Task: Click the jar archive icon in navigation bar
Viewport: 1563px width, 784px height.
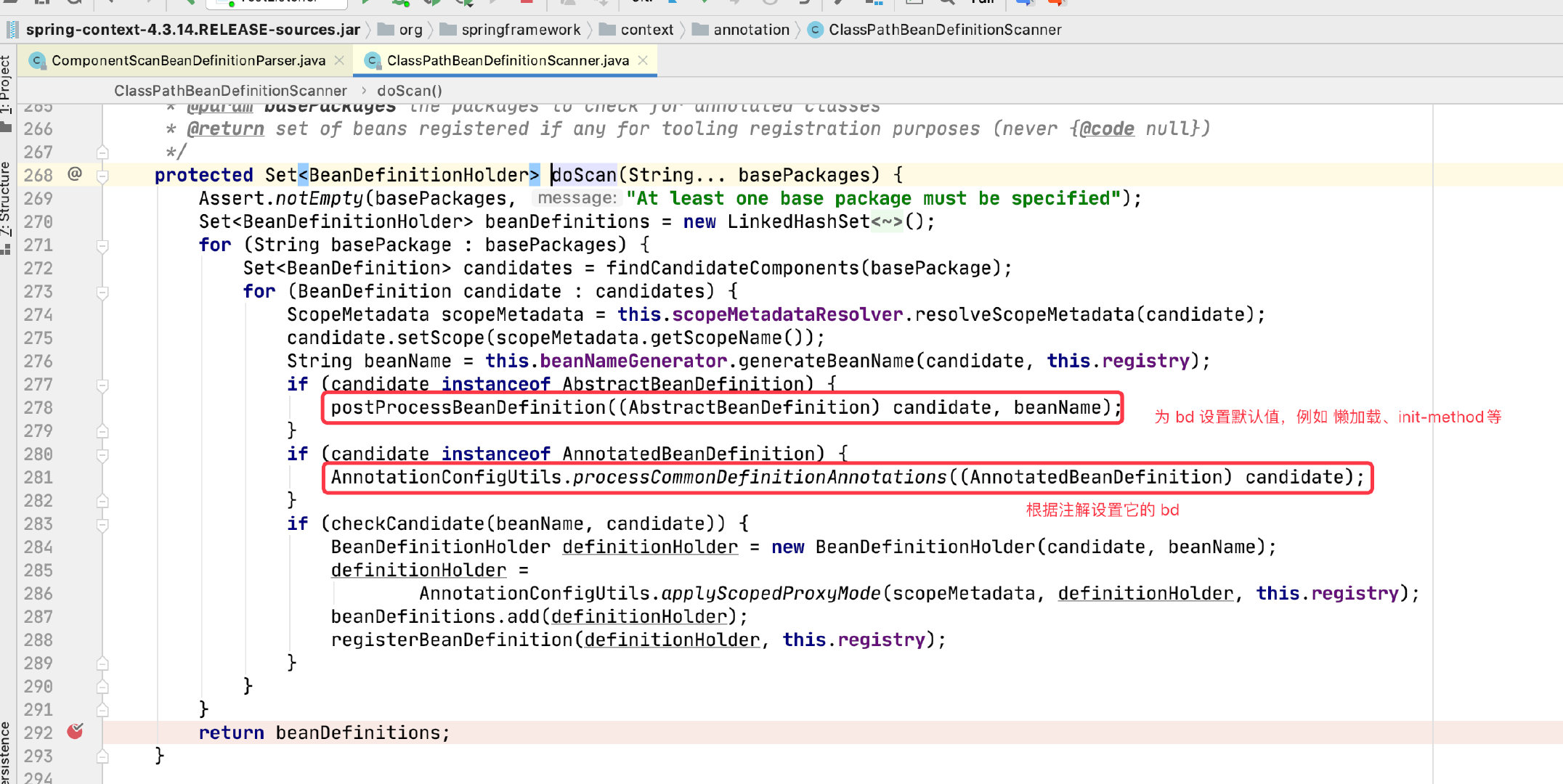Action: [x=12, y=30]
